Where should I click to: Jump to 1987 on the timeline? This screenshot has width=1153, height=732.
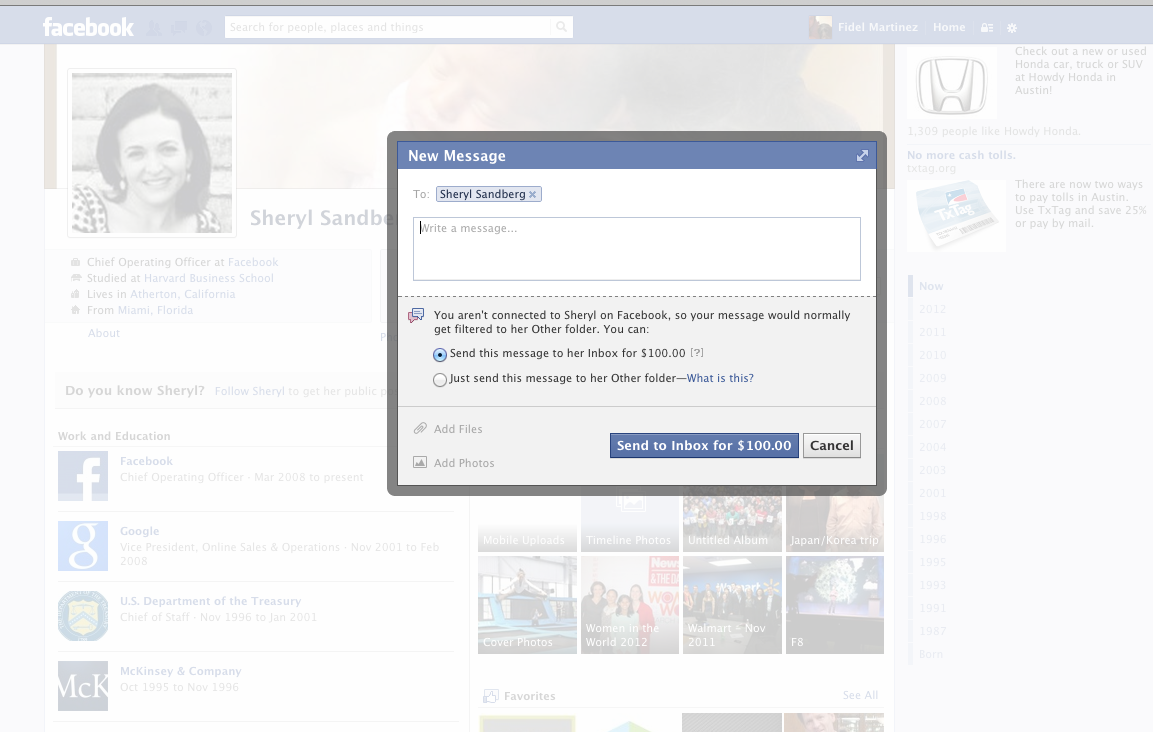click(932, 631)
